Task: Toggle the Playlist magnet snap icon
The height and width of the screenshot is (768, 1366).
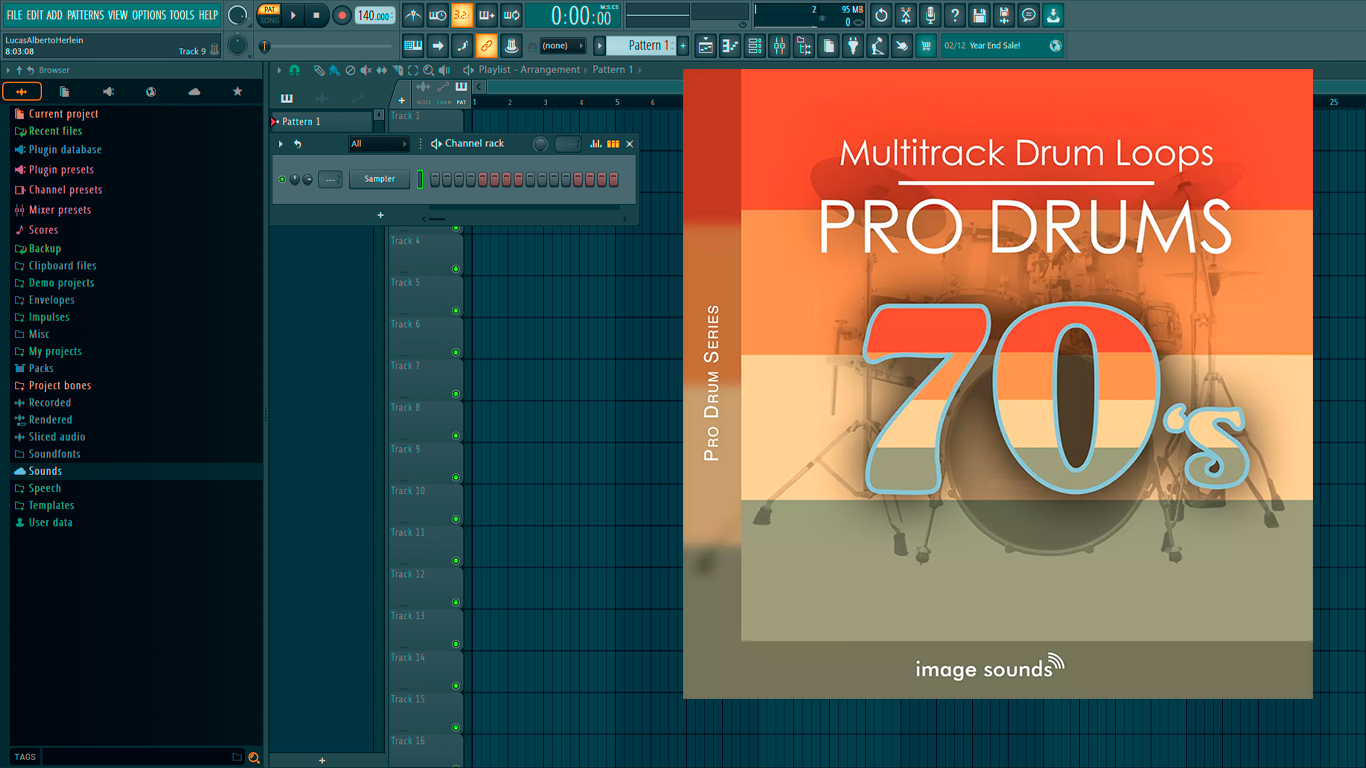Action: pyautogui.click(x=294, y=70)
